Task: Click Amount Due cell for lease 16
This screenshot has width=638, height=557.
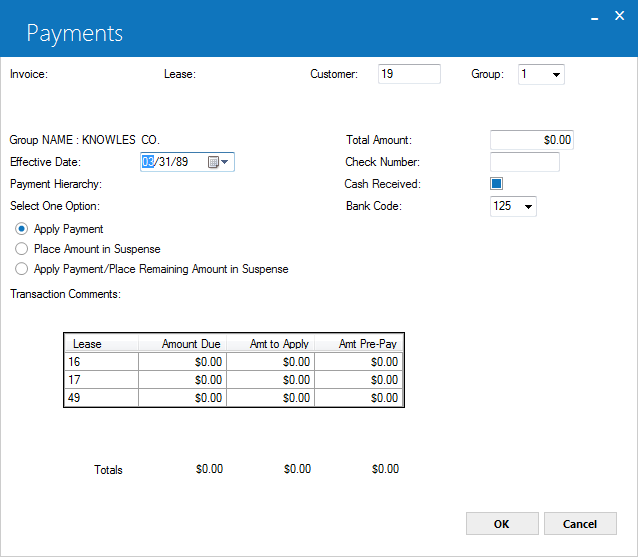Action: [x=182, y=362]
